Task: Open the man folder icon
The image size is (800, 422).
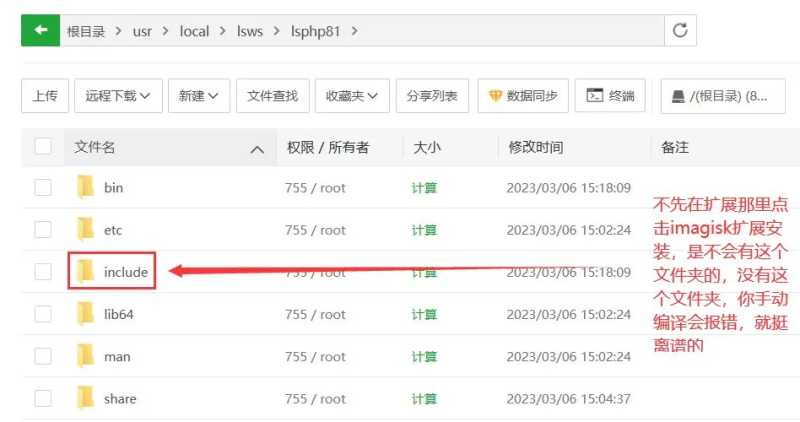Action: click(x=86, y=356)
